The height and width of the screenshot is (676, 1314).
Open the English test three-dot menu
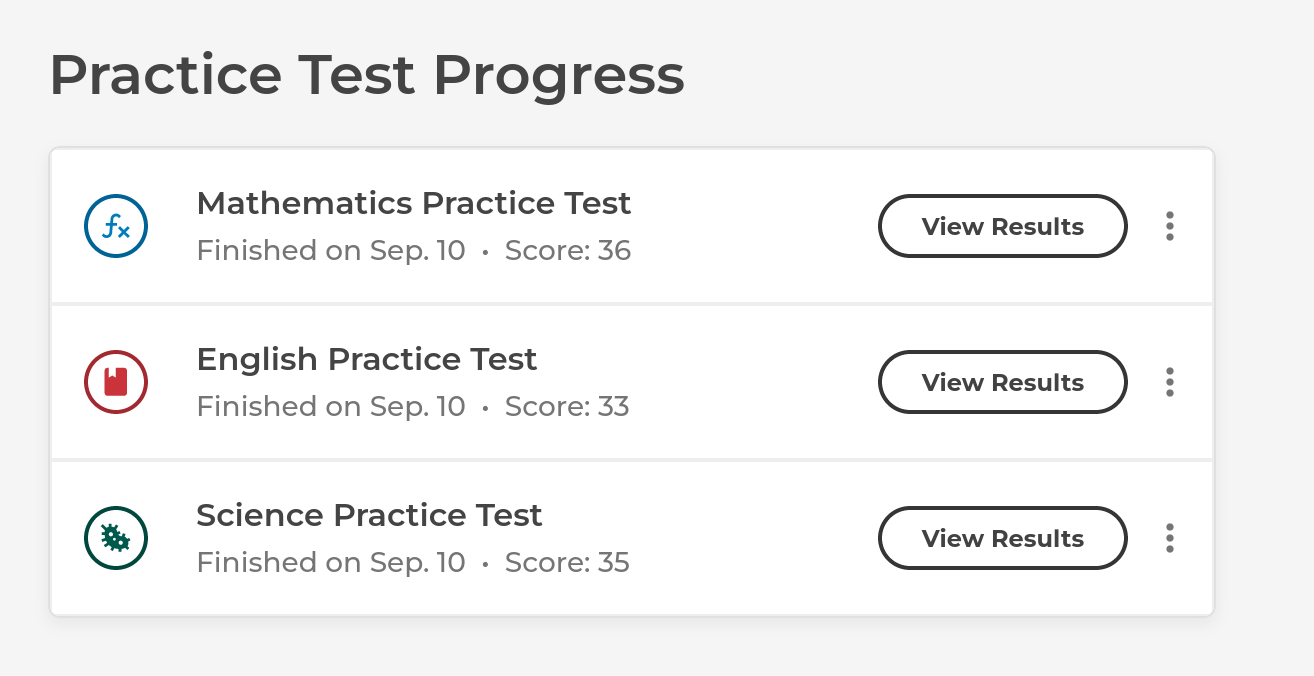tap(1170, 382)
